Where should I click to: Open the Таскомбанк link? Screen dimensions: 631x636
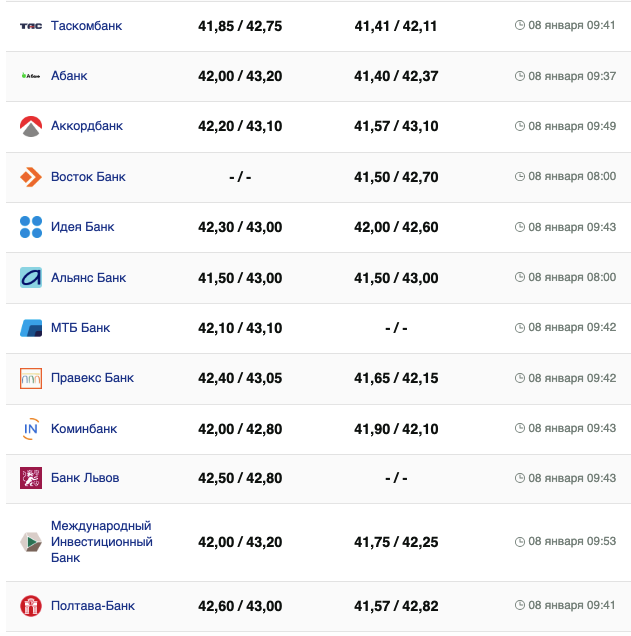(x=86, y=26)
